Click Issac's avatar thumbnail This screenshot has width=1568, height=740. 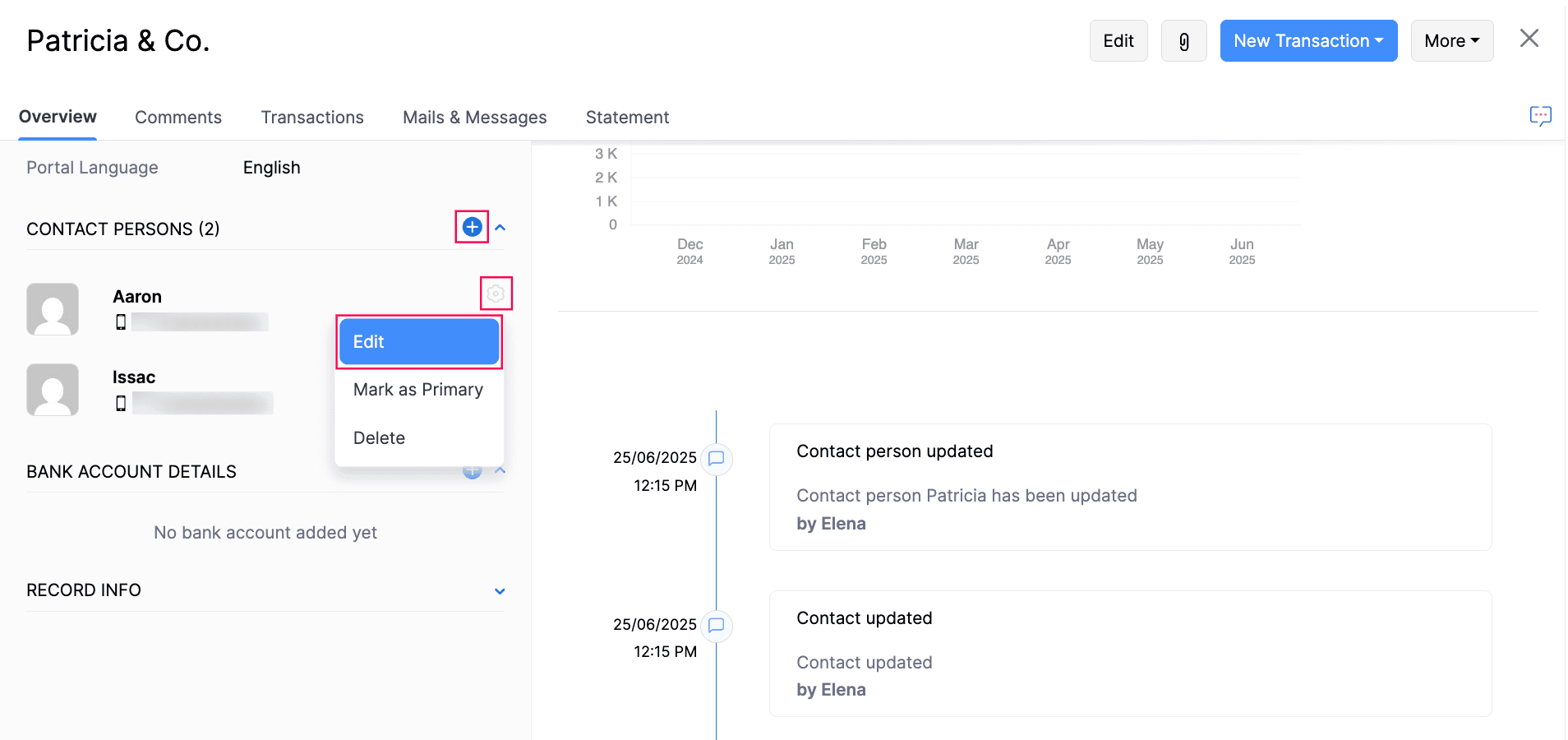[x=53, y=390]
